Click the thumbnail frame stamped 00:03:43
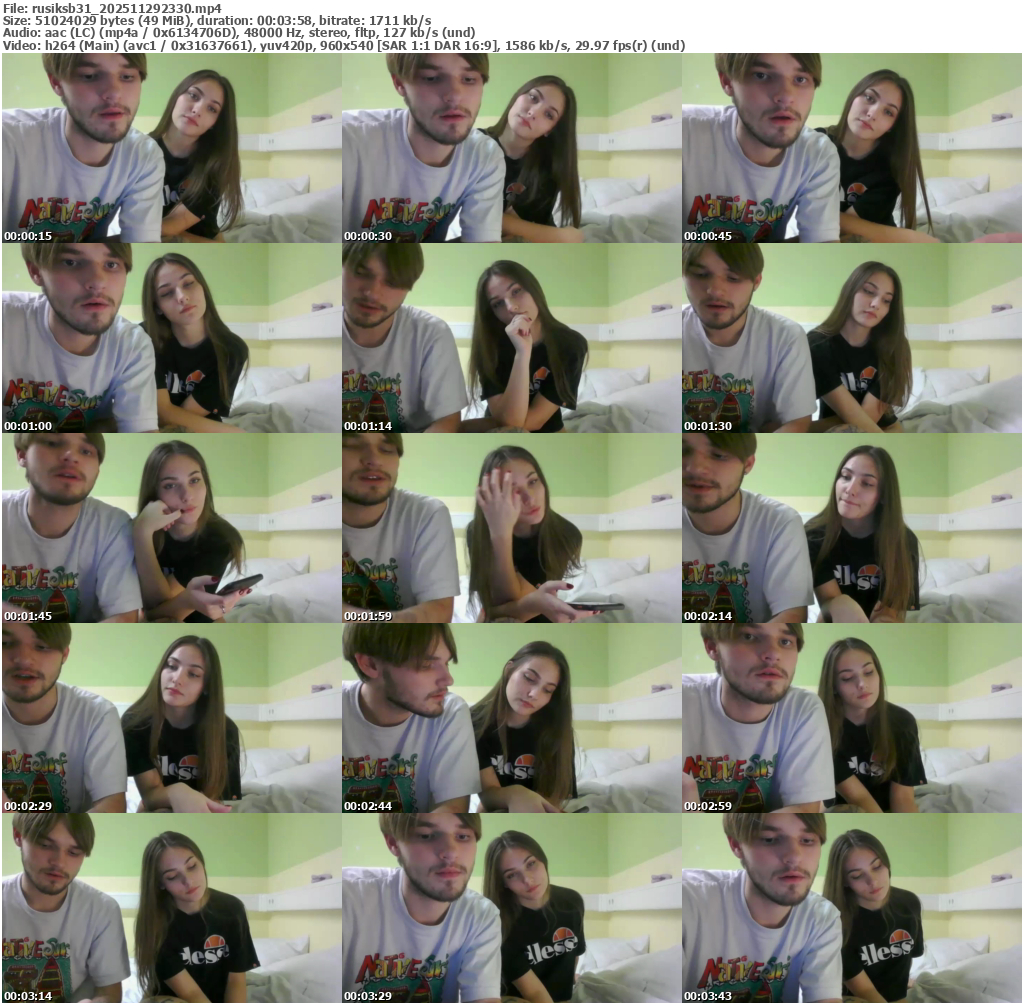This screenshot has width=1024, height=1003. coord(852,908)
